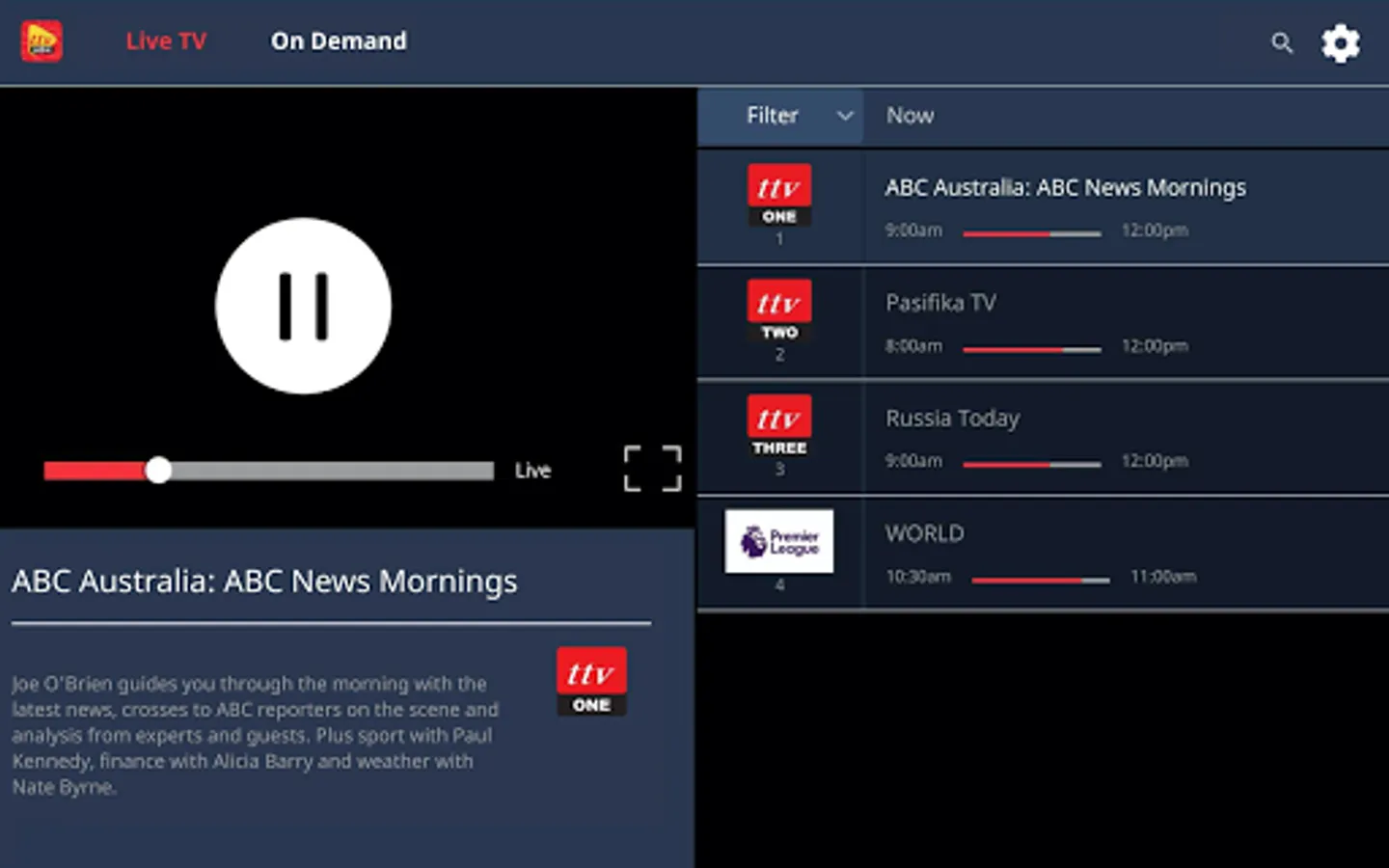Click the ttv ONE logo beside programme description

591,681
